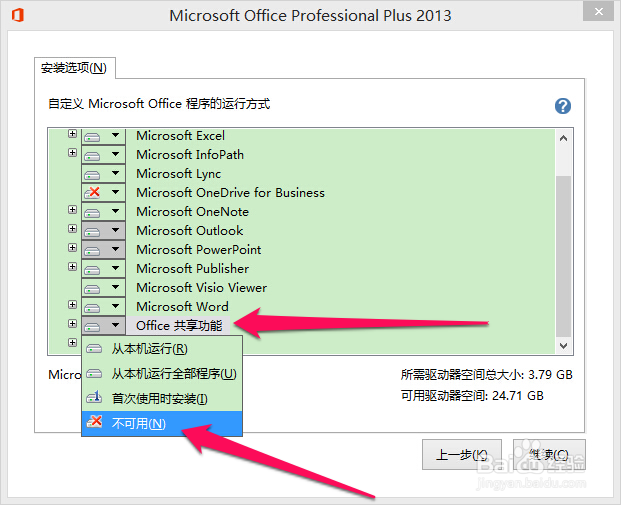
Task: Expand the Office 共享功能 tree node
Action: coord(72,324)
